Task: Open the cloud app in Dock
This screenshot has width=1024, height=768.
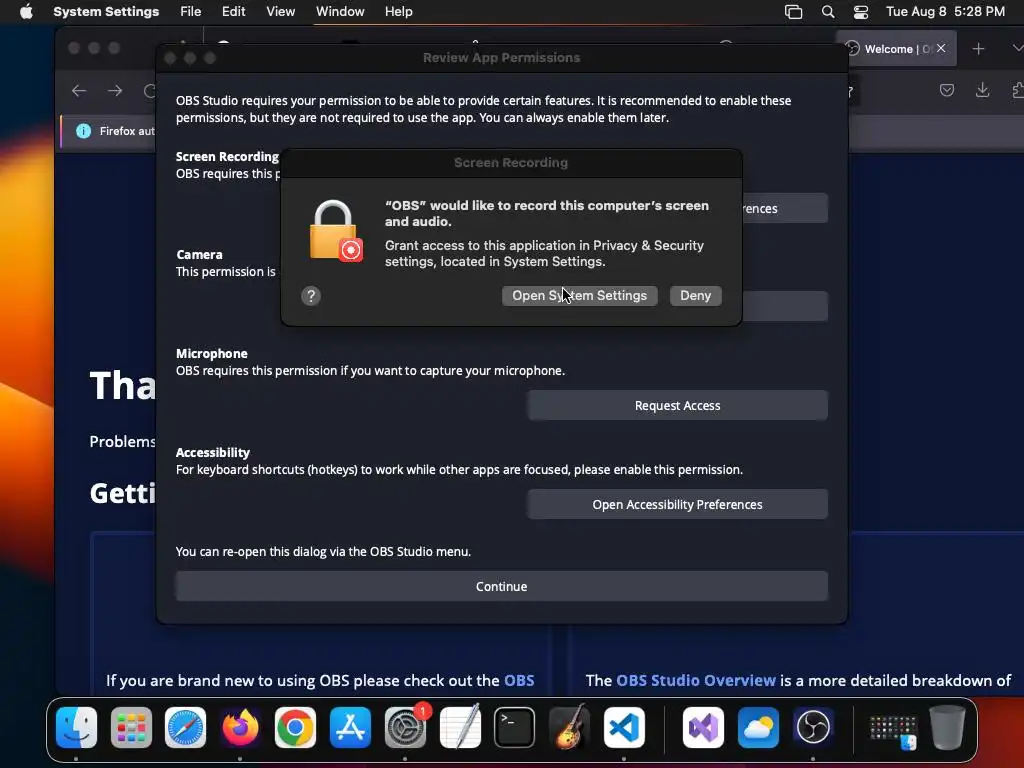Action: pyautogui.click(x=758, y=727)
